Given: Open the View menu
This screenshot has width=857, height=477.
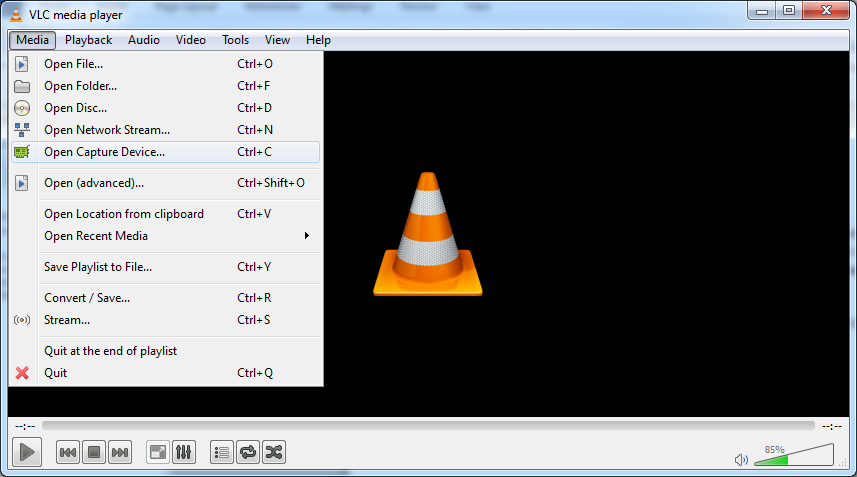Looking at the screenshot, I should pos(277,40).
